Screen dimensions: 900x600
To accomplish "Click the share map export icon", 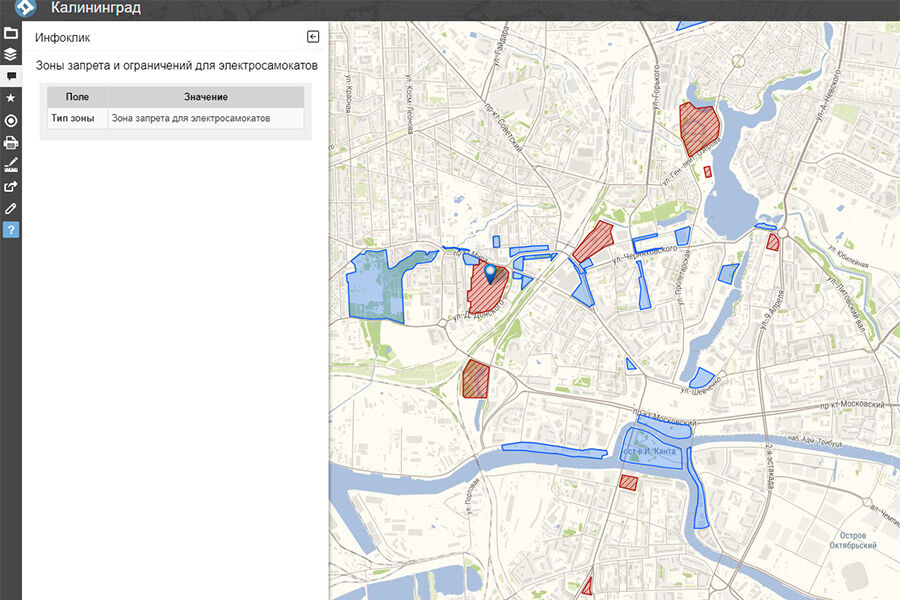I will pyautogui.click(x=11, y=186).
